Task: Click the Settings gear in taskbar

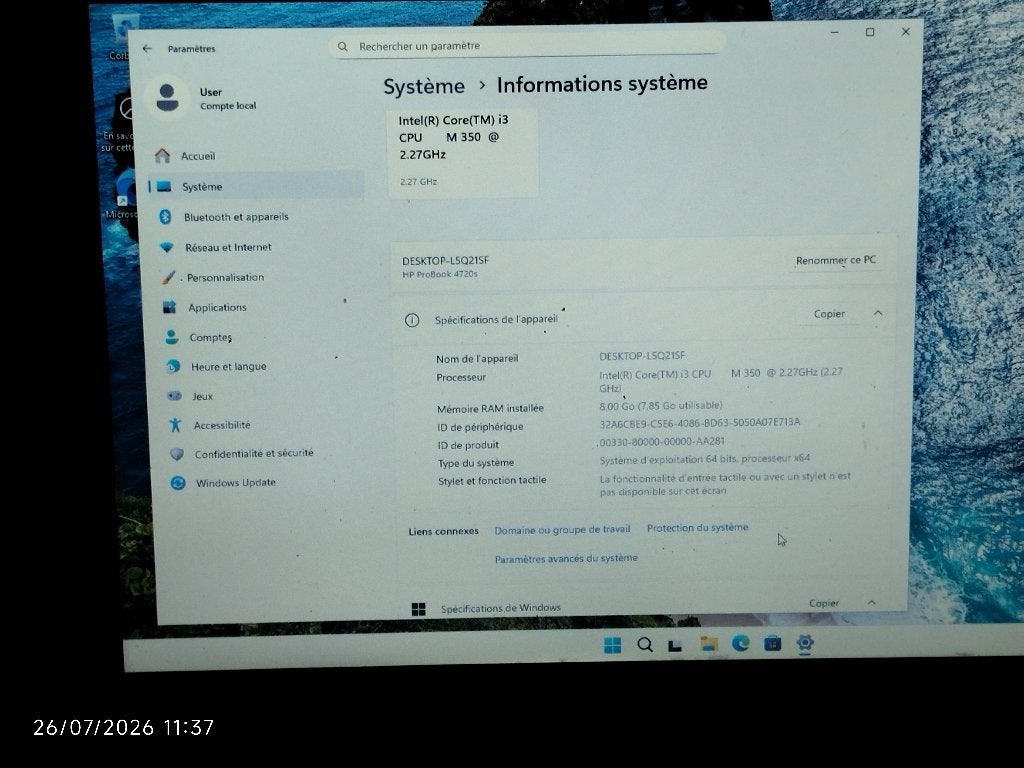Action: pyautogui.click(x=805, y=643)
